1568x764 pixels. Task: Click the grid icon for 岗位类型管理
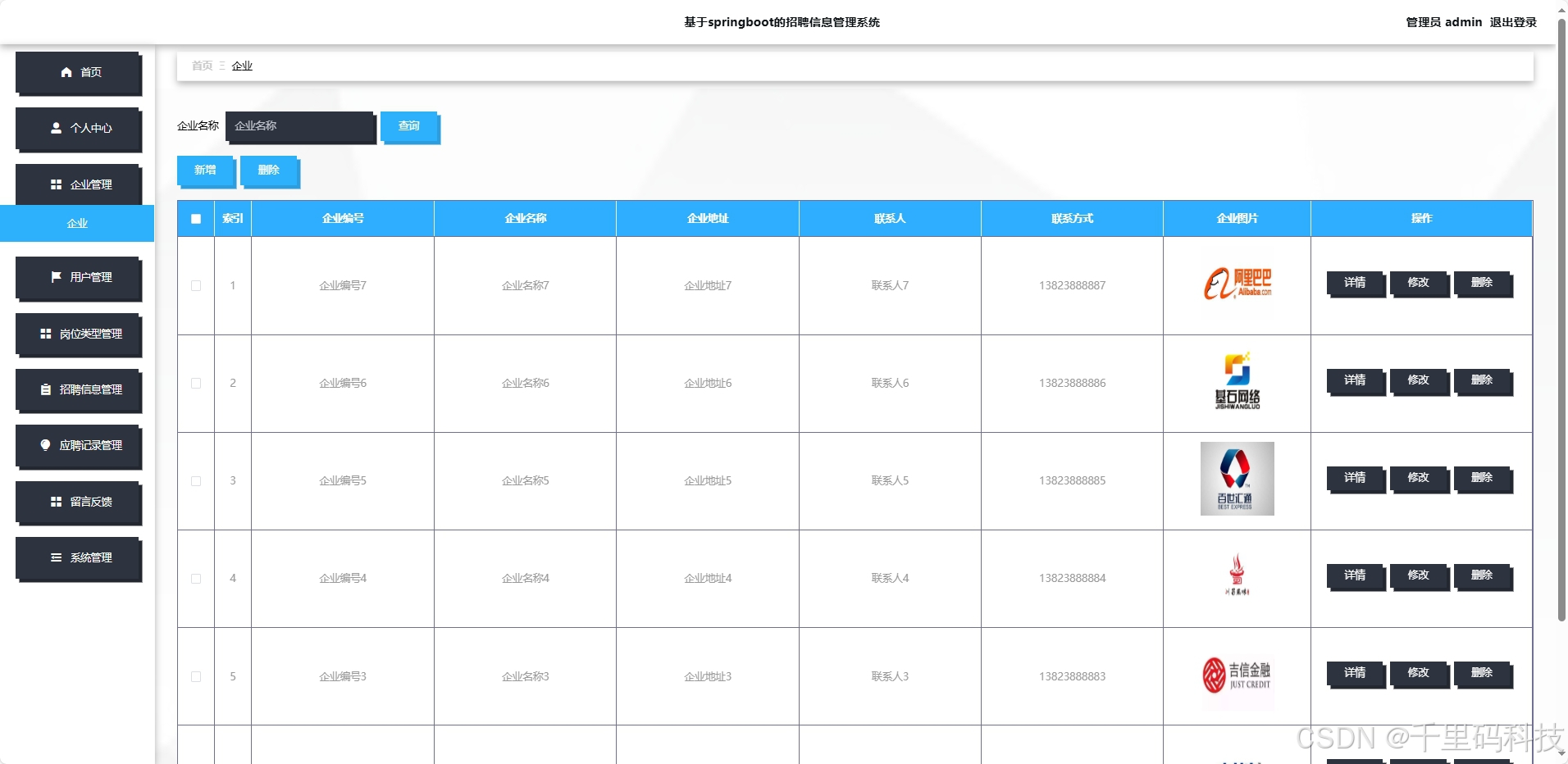point(46,334)
